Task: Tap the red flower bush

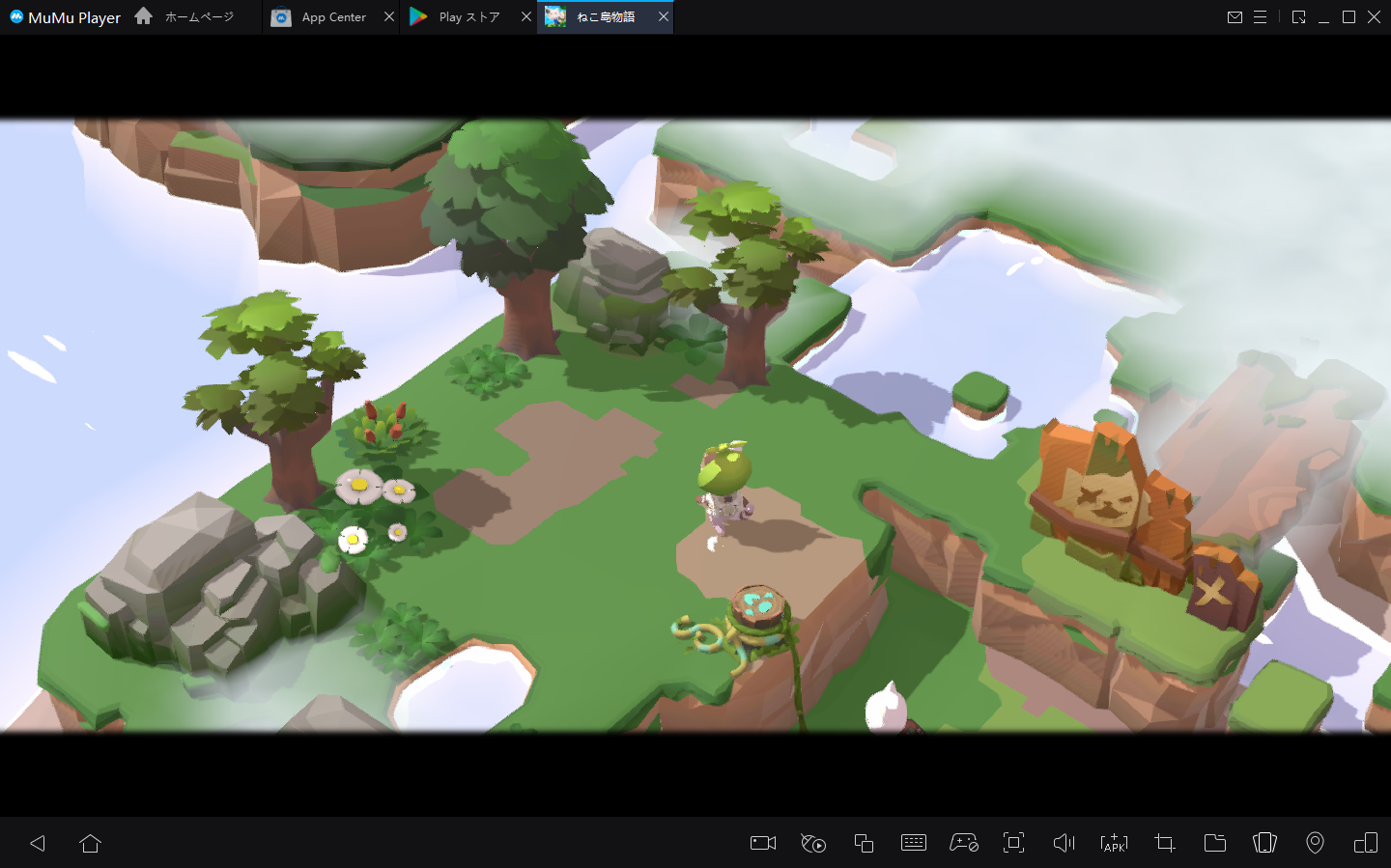Action: tap(386, 431)
